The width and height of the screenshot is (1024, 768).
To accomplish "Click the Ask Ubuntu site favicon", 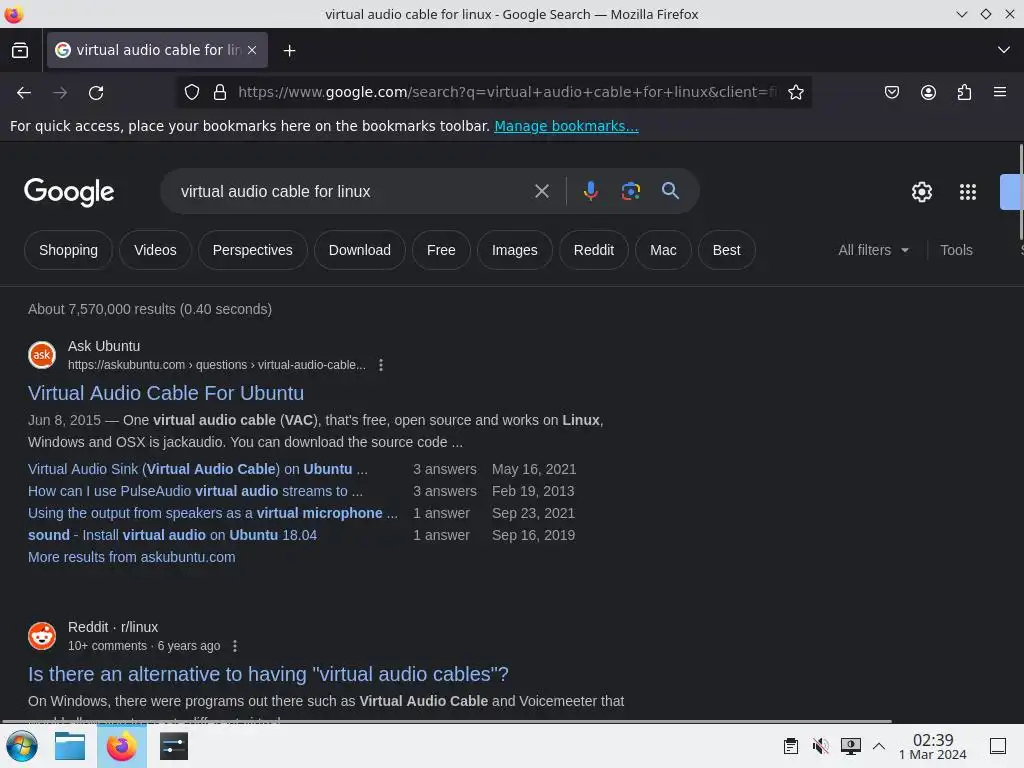I will [x=42, y=355].
